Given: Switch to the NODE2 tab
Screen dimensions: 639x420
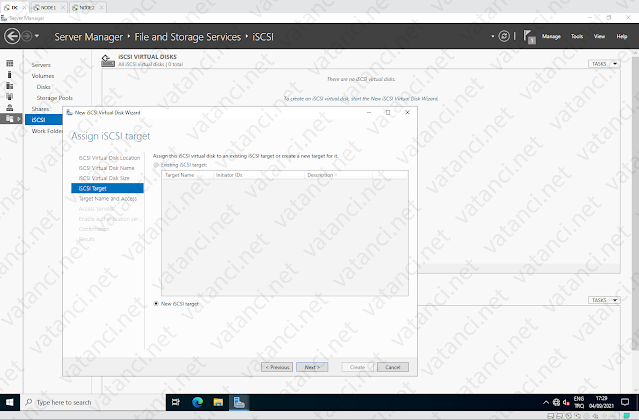Looking at the screenshot, I should pyautogui.click(x=87, y=7).
